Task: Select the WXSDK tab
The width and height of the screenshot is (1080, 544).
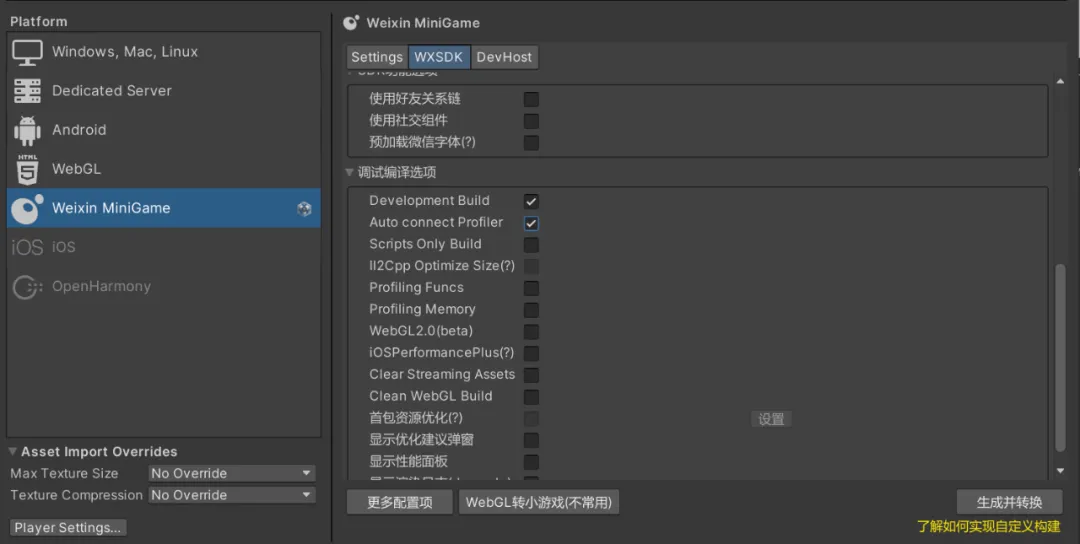Action: 439,57
